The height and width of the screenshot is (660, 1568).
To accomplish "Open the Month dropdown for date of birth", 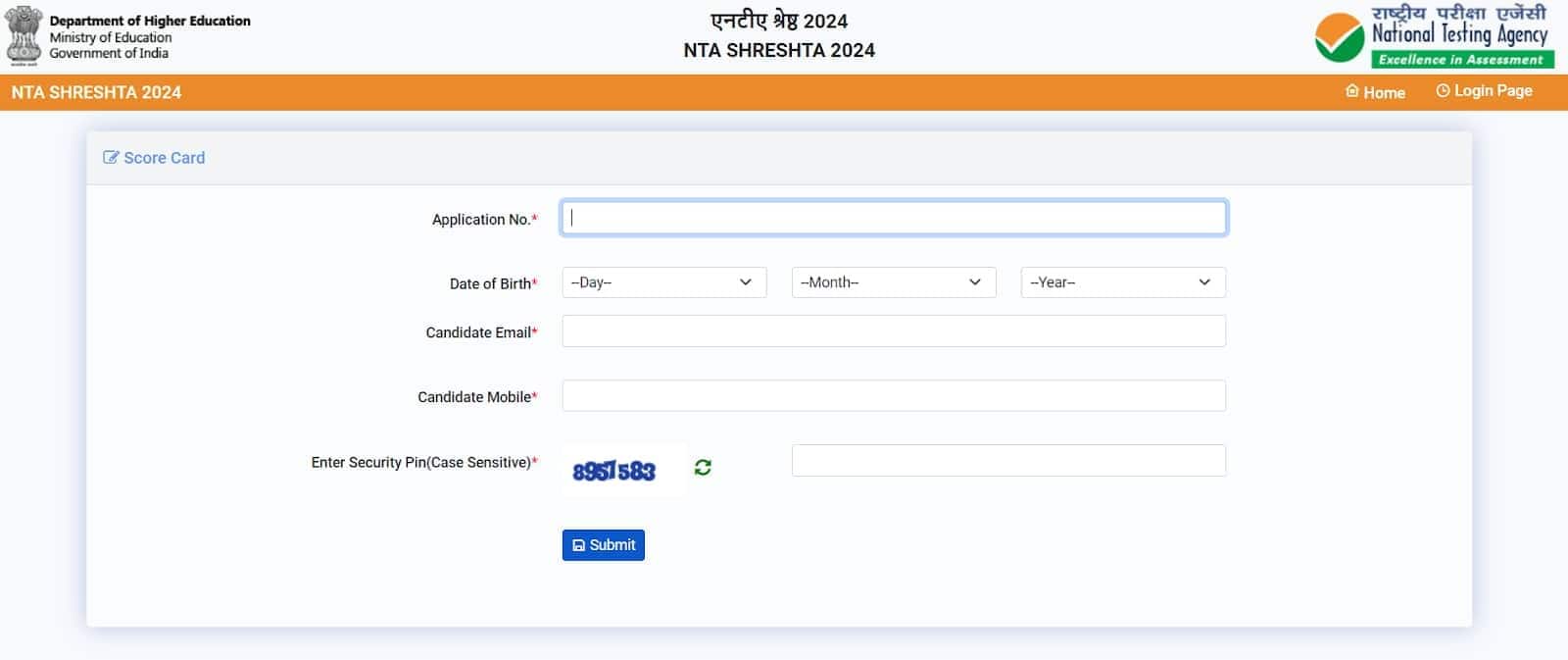I will tap(893, 282).
